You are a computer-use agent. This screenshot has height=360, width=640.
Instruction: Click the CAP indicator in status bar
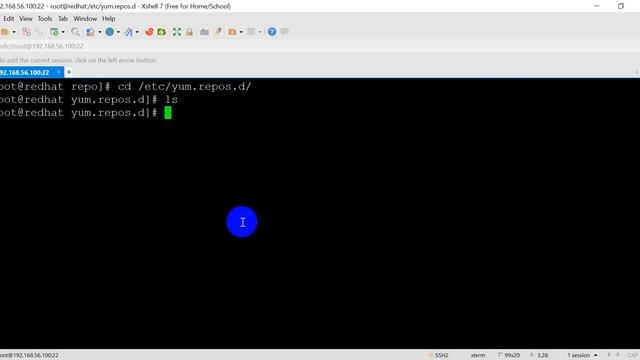point(633,355)
